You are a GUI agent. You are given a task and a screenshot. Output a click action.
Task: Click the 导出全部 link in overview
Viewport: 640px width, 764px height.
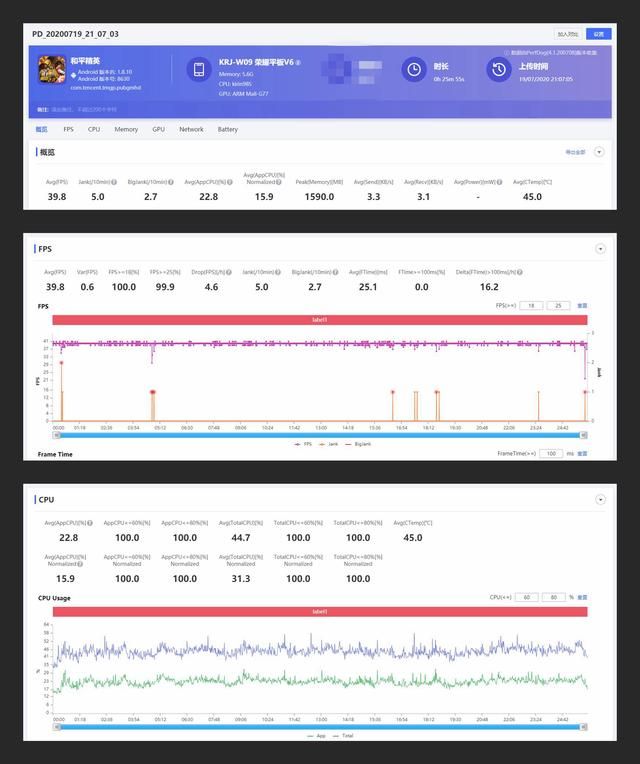point(575,152)
